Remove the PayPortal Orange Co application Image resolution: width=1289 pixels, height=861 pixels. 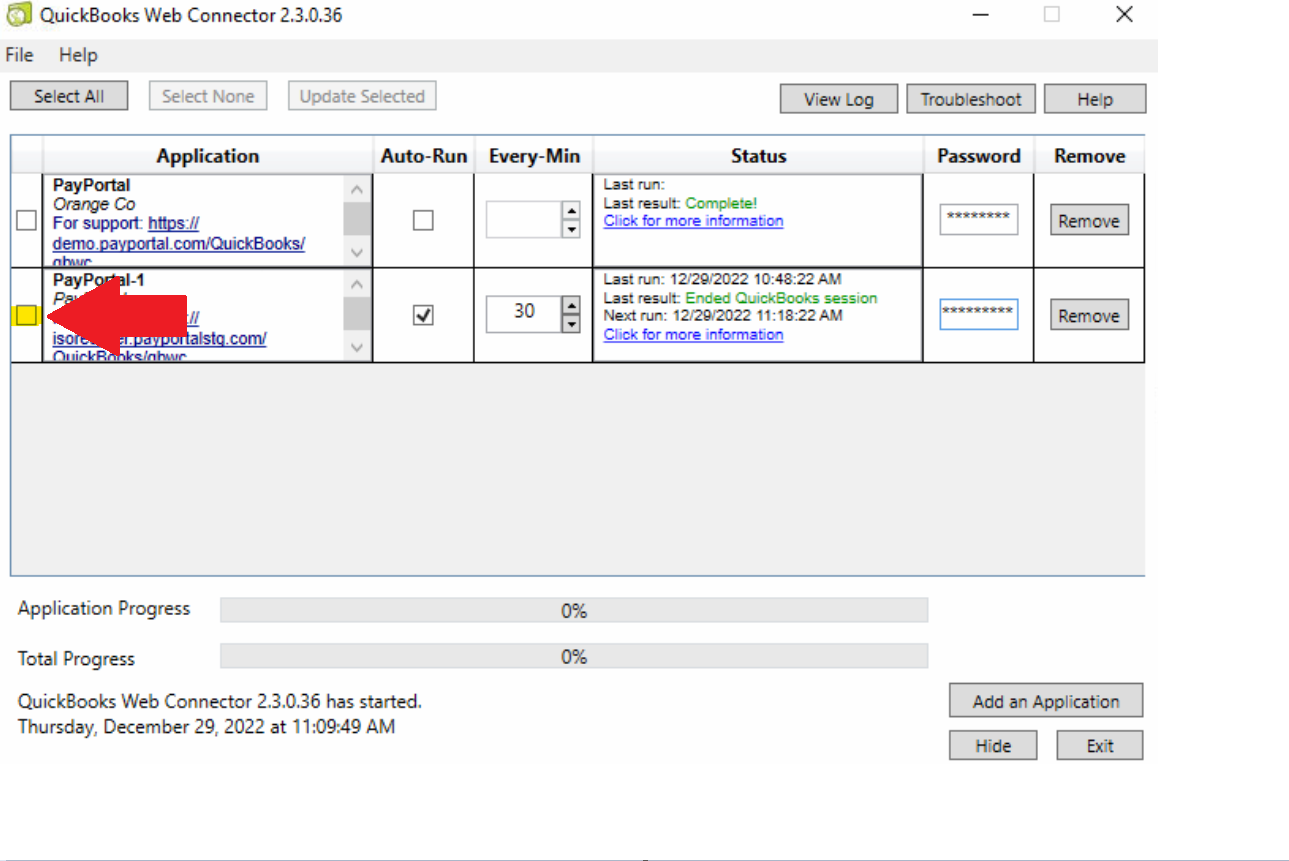coord(1089,221)
